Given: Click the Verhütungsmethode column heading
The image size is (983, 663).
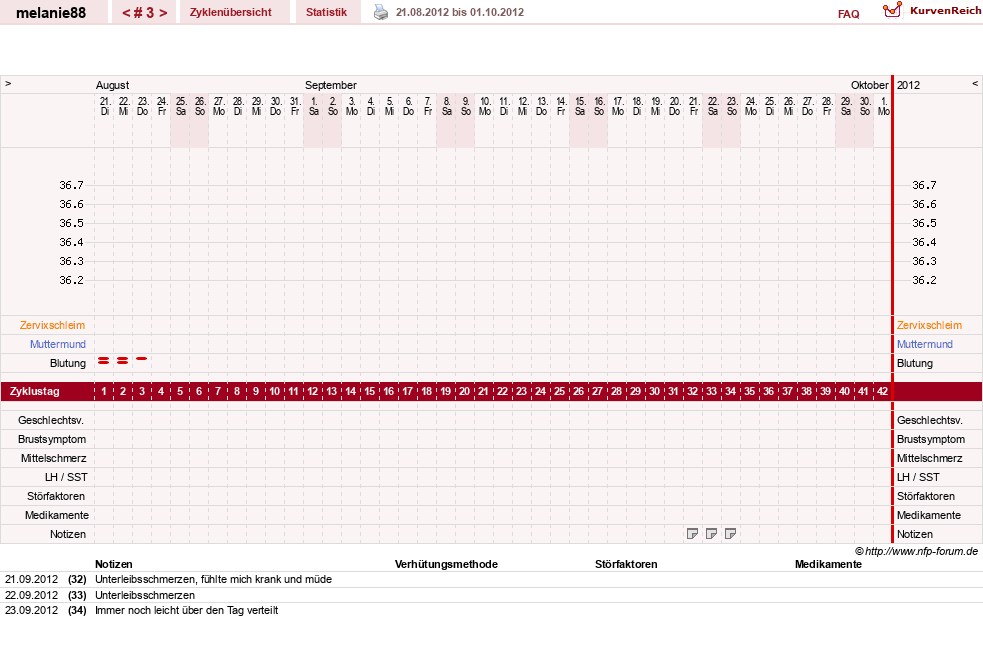Looking at the screenshot, I should coord(446,564).
